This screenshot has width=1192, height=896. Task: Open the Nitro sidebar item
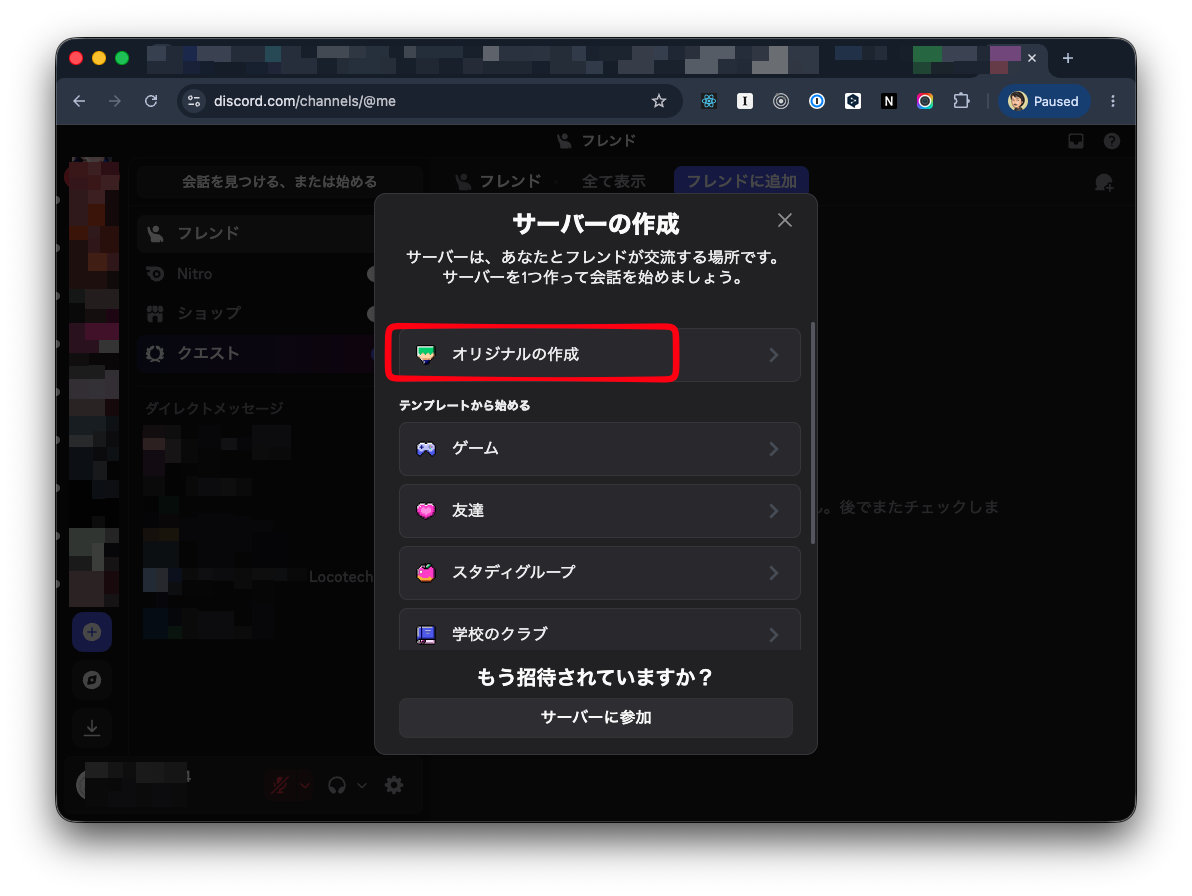257,274
